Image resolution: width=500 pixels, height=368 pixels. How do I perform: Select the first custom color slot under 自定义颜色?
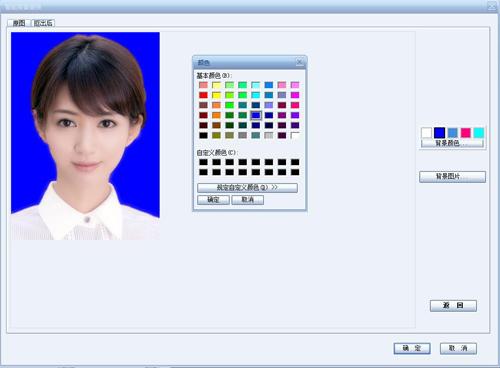coord(203,162)
